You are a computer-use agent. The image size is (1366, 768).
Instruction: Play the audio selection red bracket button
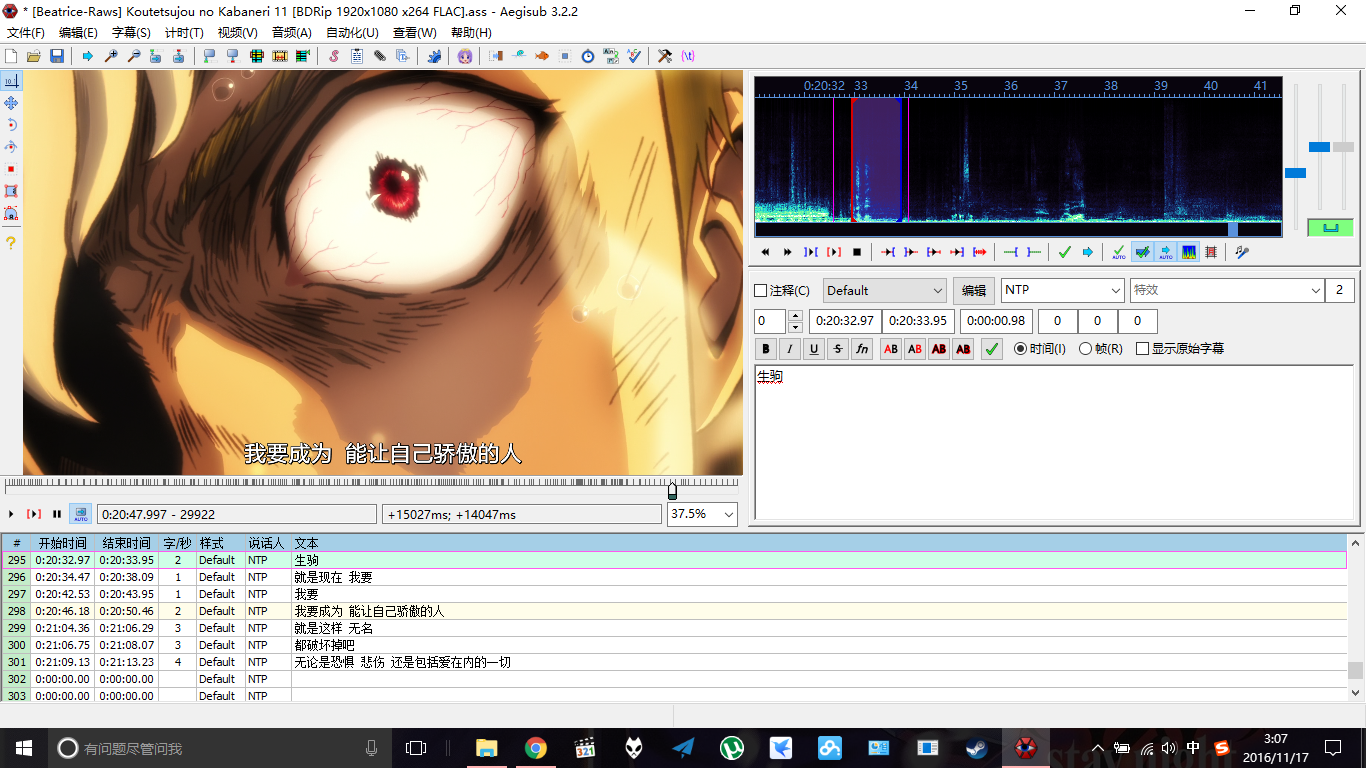pos(834,252)
